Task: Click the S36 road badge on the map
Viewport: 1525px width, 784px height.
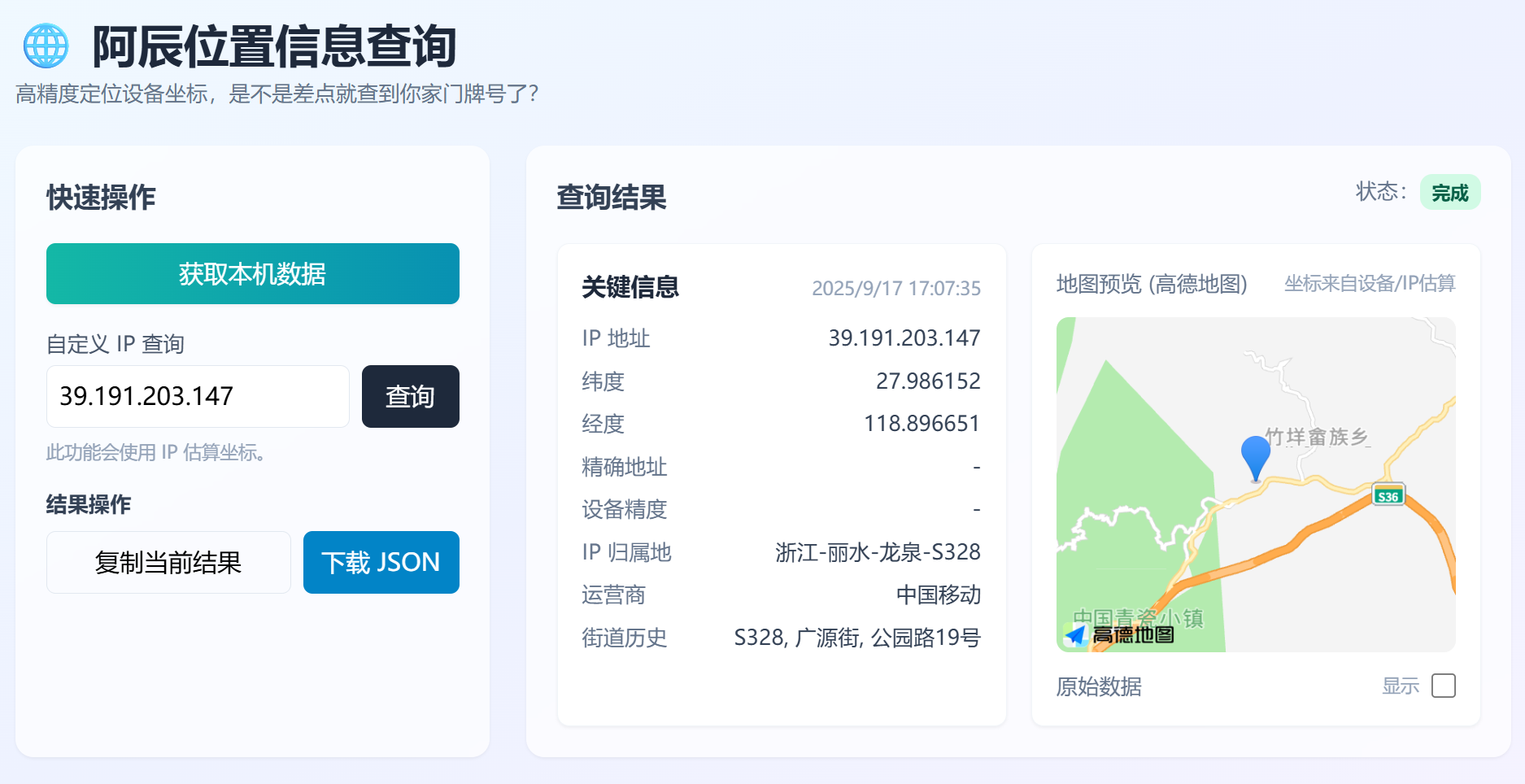Action: coord(1387,495)
